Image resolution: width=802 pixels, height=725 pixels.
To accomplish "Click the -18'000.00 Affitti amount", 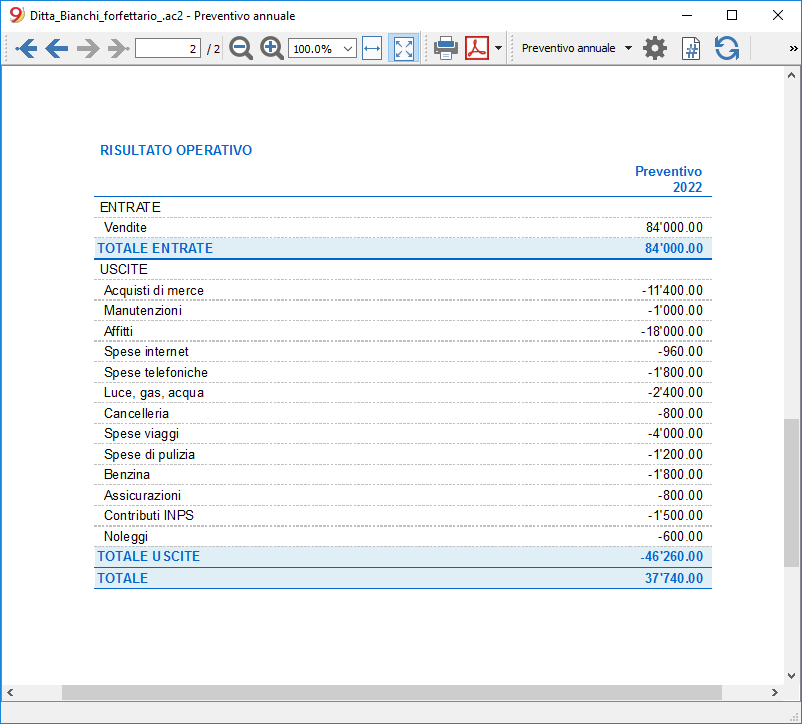I will [x=672, y=332].
